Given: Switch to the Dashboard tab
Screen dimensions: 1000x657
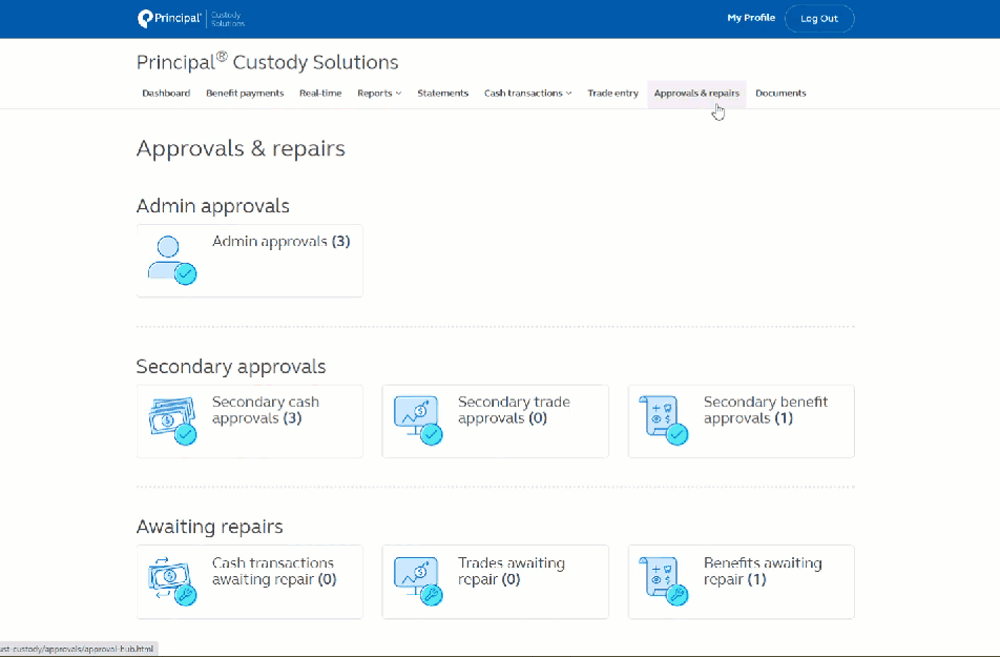Looking at the screenshot, I should point(166,93).
